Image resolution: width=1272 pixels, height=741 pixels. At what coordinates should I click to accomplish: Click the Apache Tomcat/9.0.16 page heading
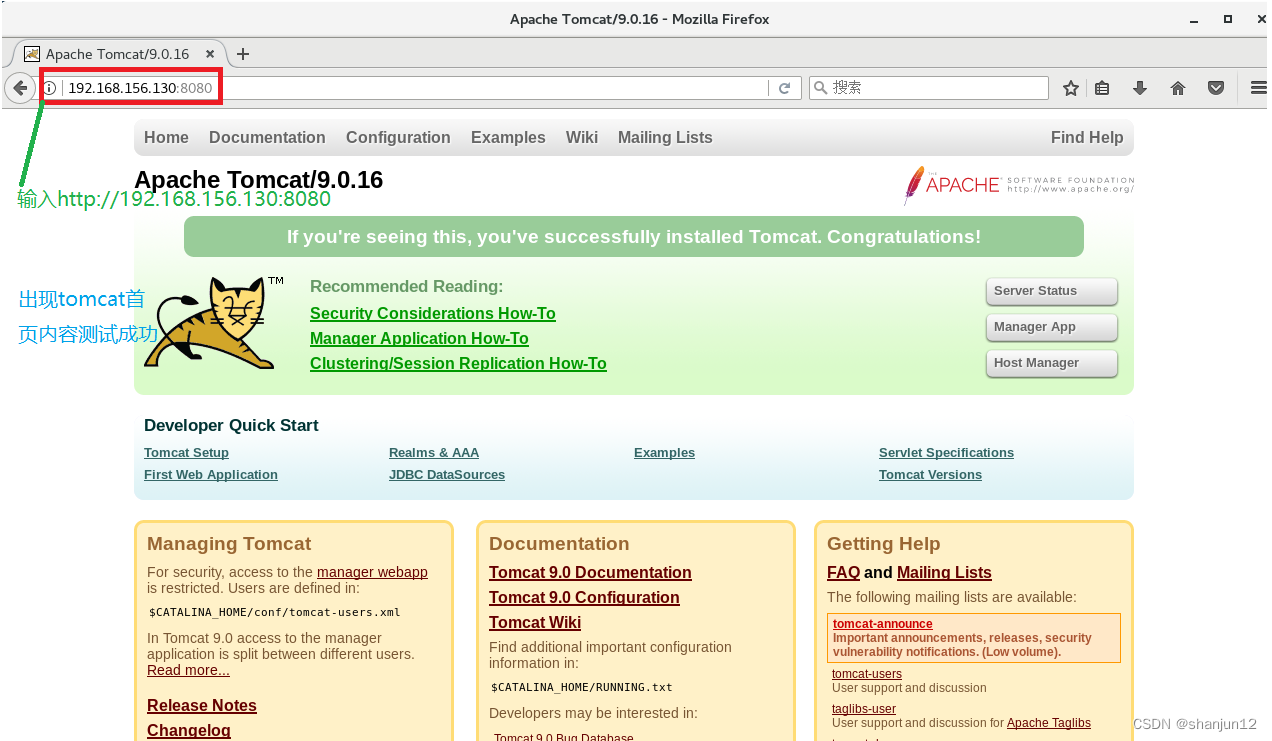[x=258, y=180]
